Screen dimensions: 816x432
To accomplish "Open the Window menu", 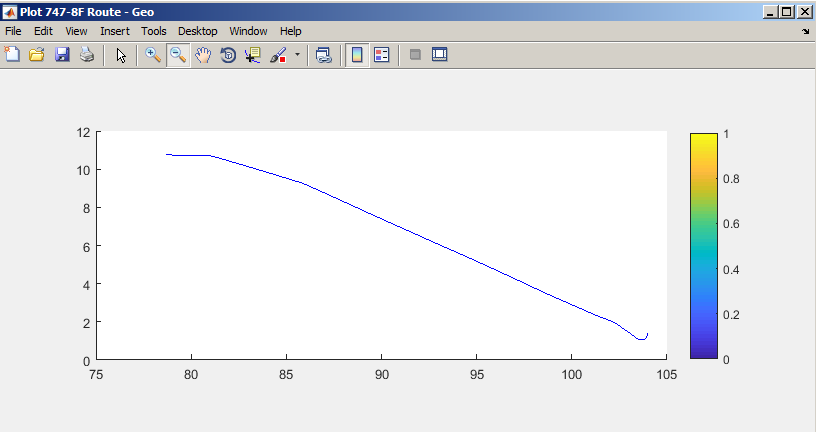I will 248,31.
